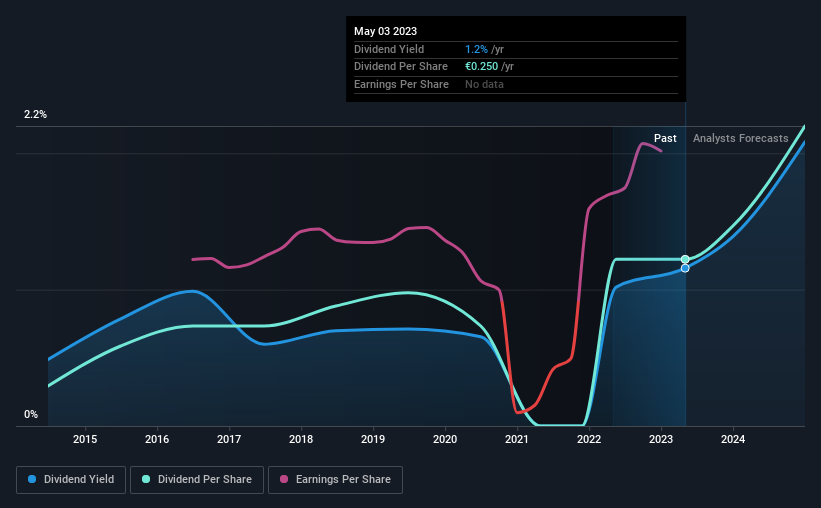Screen dimensions: 821x508
Task: Click the Earnings Per Share tooltip row label
Action: pyautogui.click(x=401, y=84)
